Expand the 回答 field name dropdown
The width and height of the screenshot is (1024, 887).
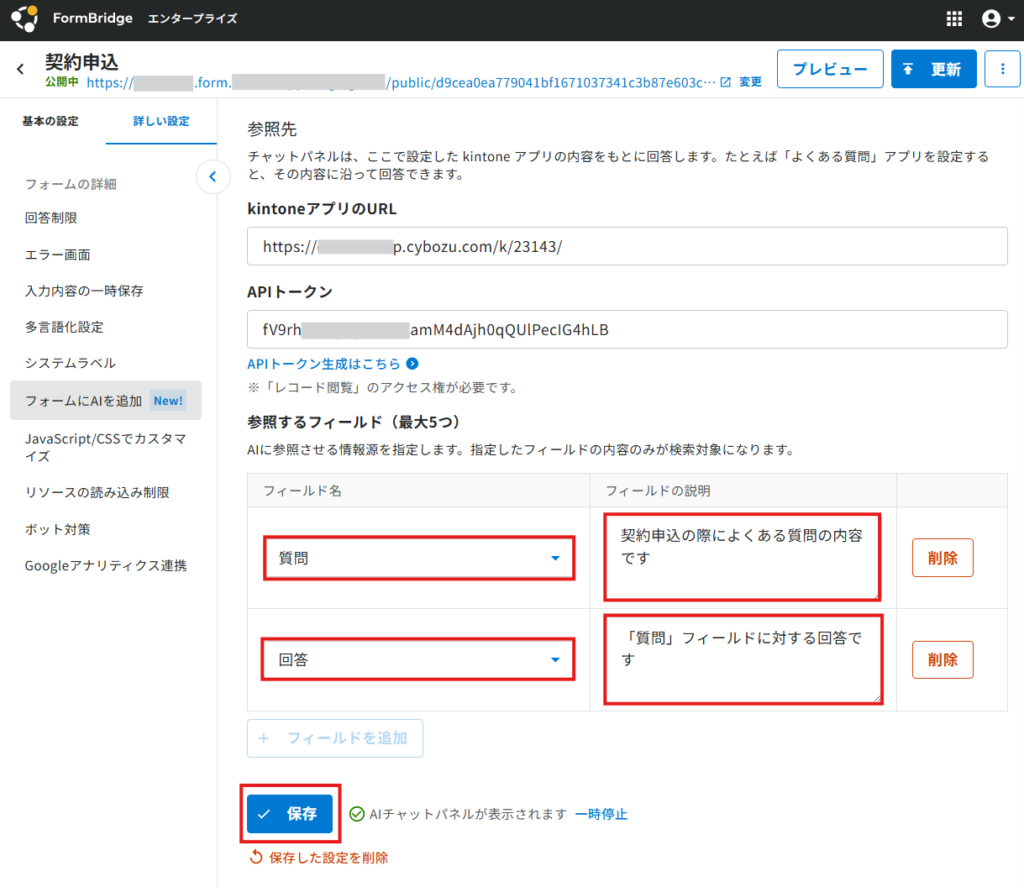(x=555, y=660)
